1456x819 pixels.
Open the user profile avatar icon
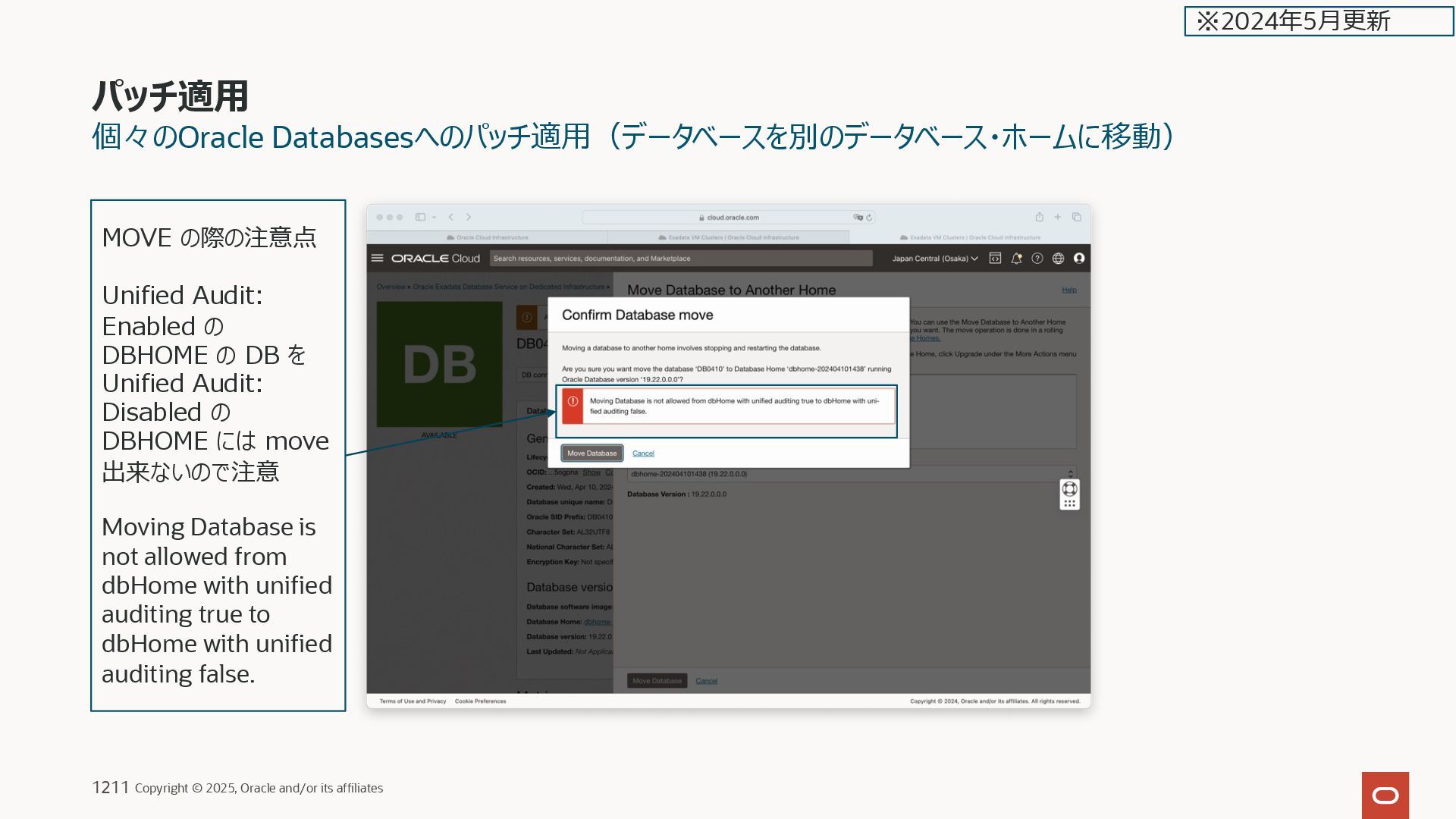pos(1079,258)
